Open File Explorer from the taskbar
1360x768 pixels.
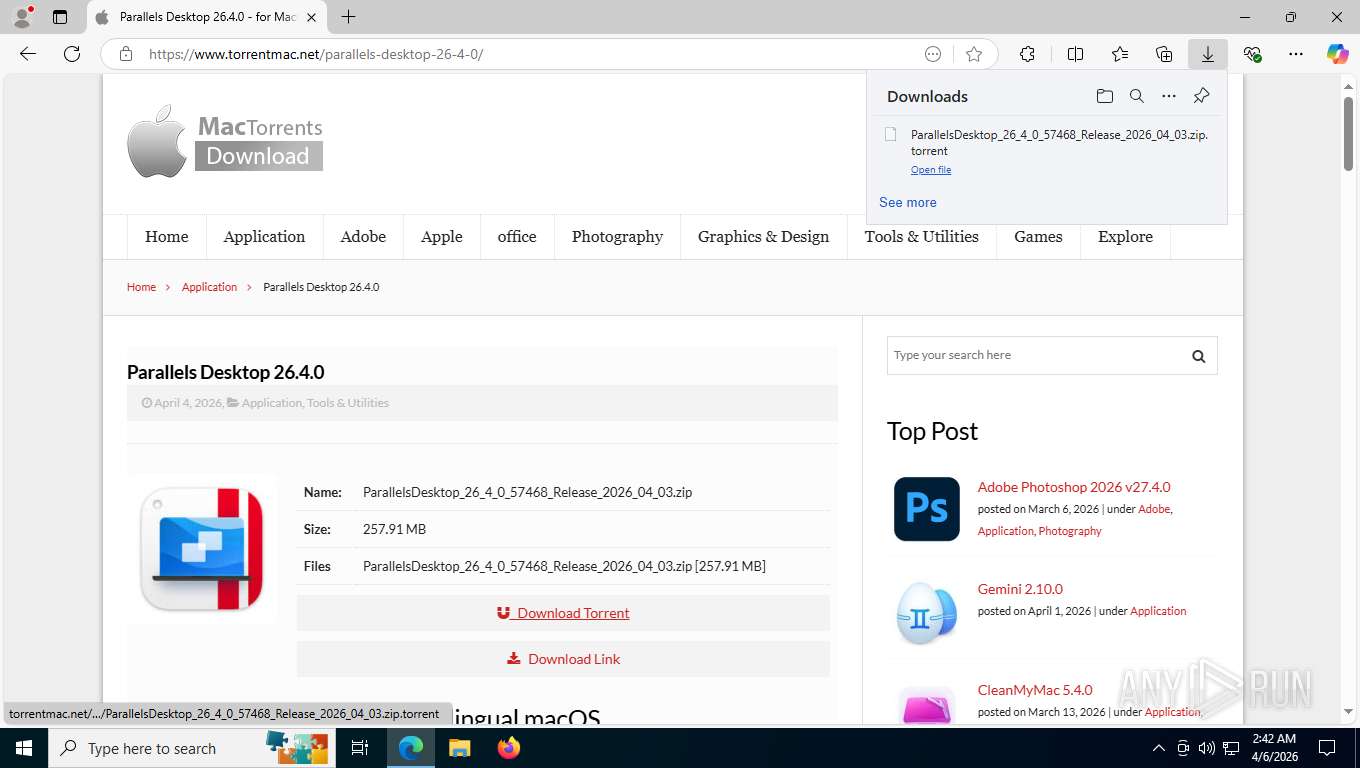459,748
